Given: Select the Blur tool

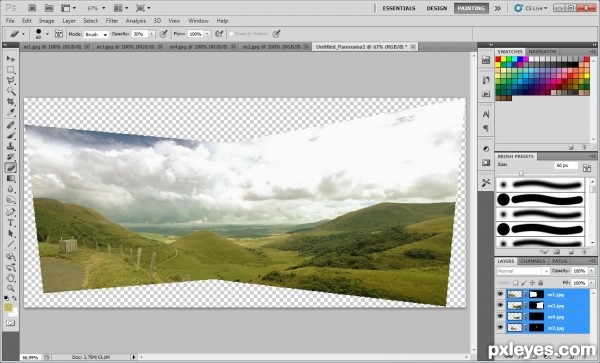Looking at the screenshot, I should pos(11,189).
